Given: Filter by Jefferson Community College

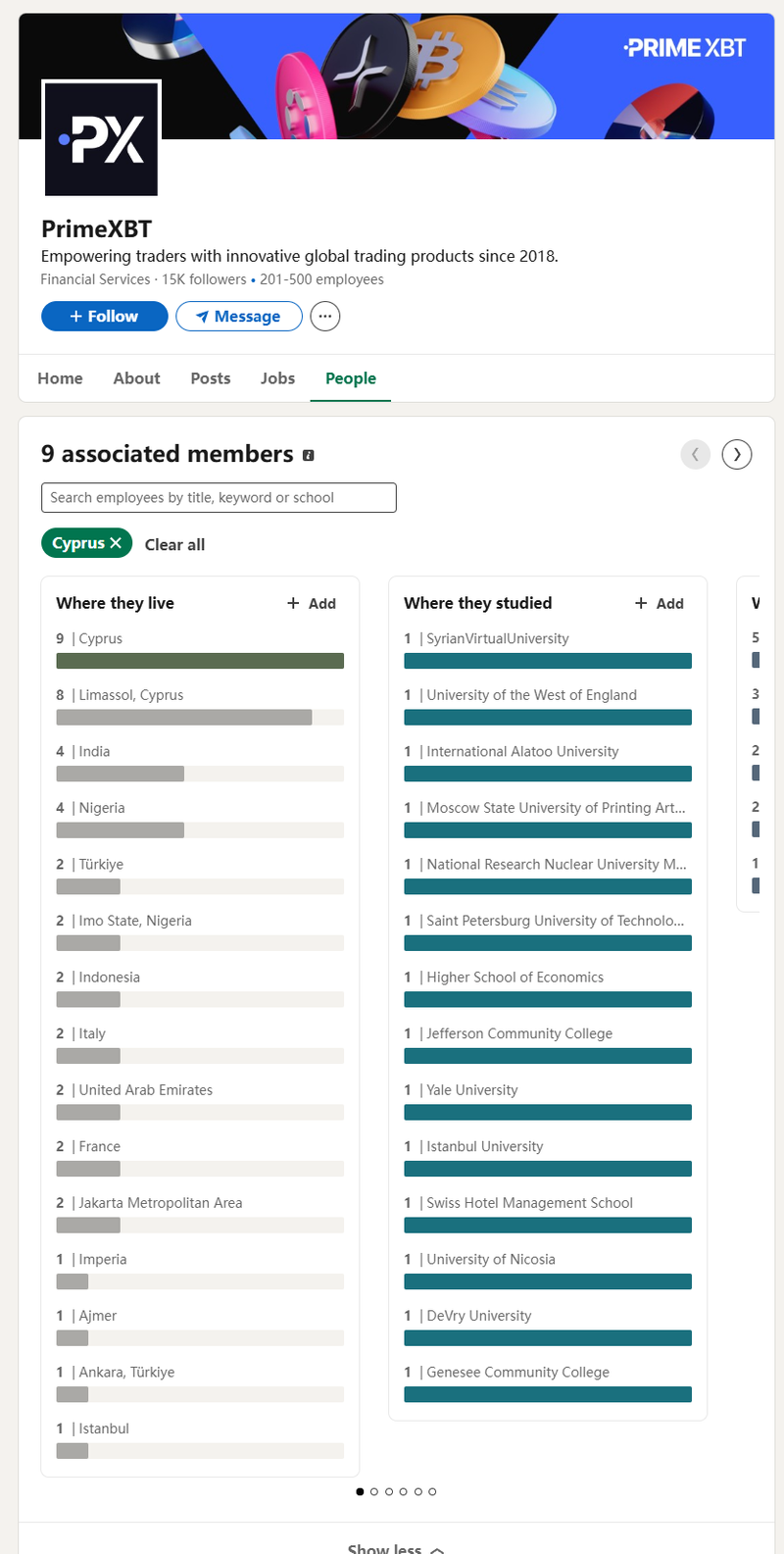Looking at the screenshot, I should point(548,1044).
